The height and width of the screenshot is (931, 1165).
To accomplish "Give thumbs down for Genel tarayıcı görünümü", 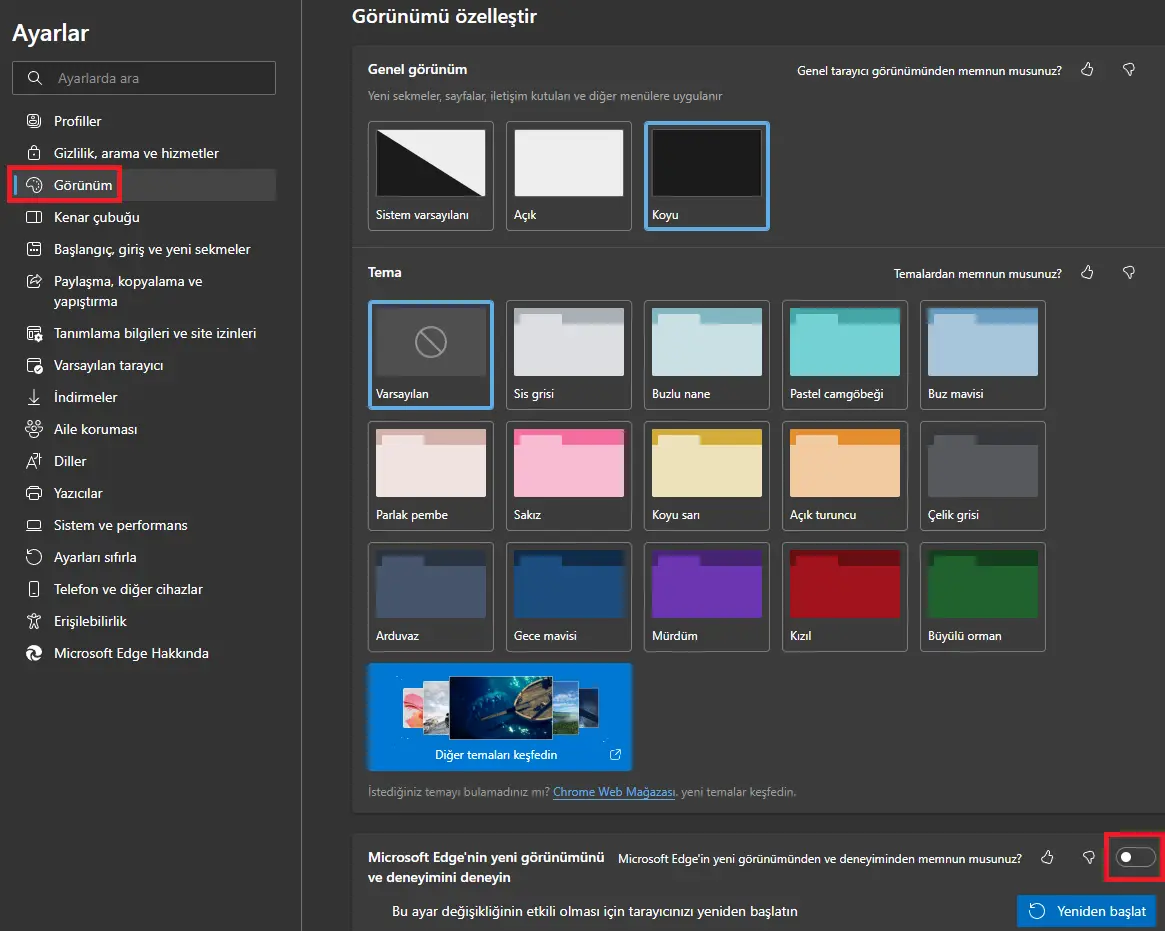I will [1129, 70].
